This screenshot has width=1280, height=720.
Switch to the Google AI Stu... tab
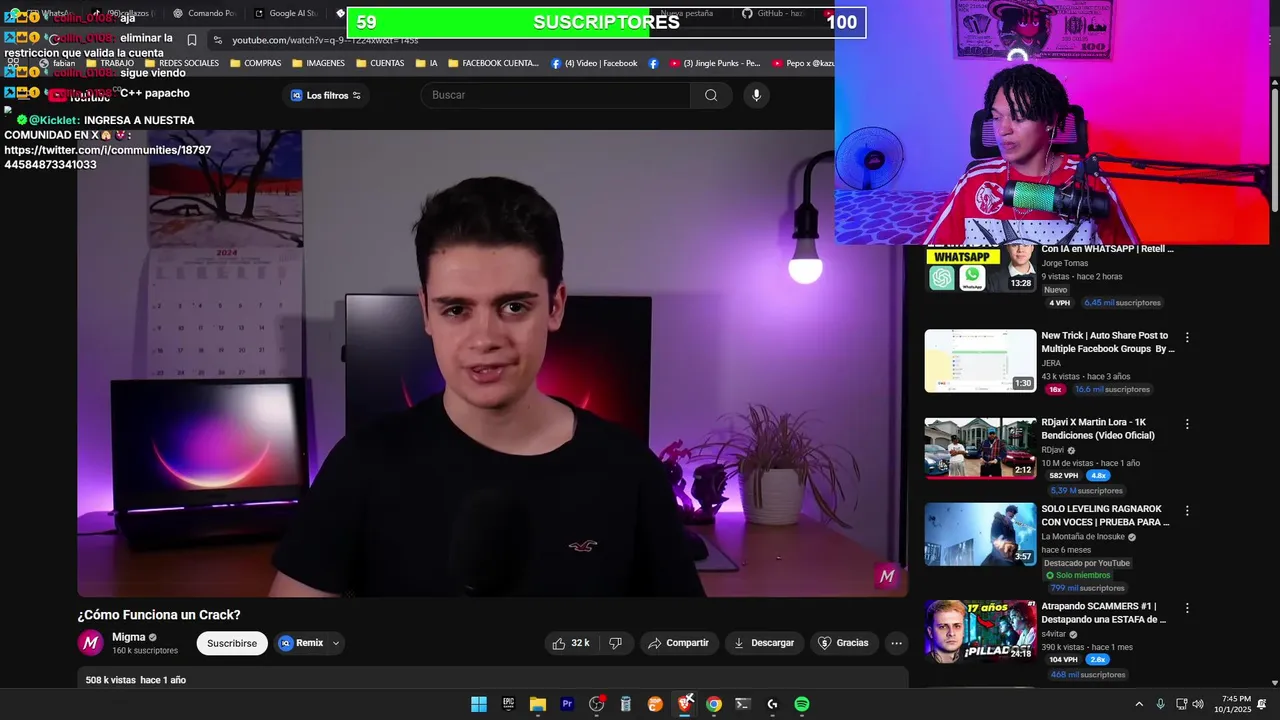(285, 13)
